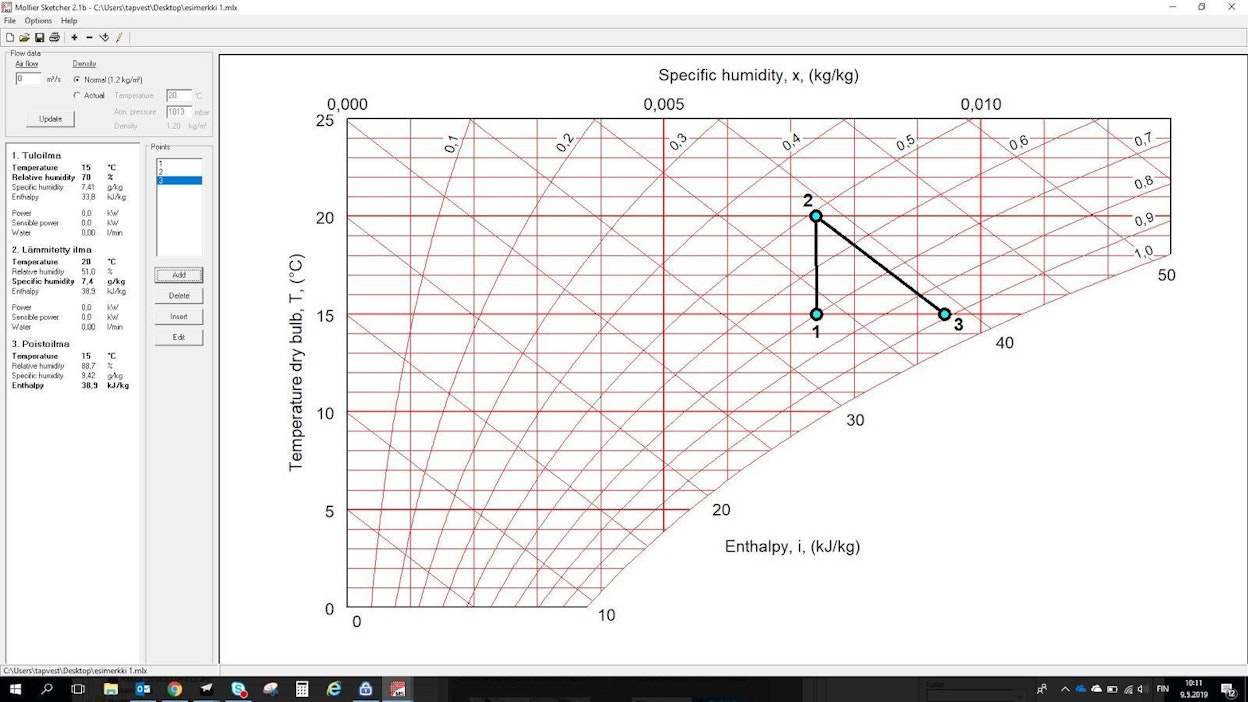1248x702 pixels.
Task: Remove a point with the minus toolbar icon
Action: point(89,37)
